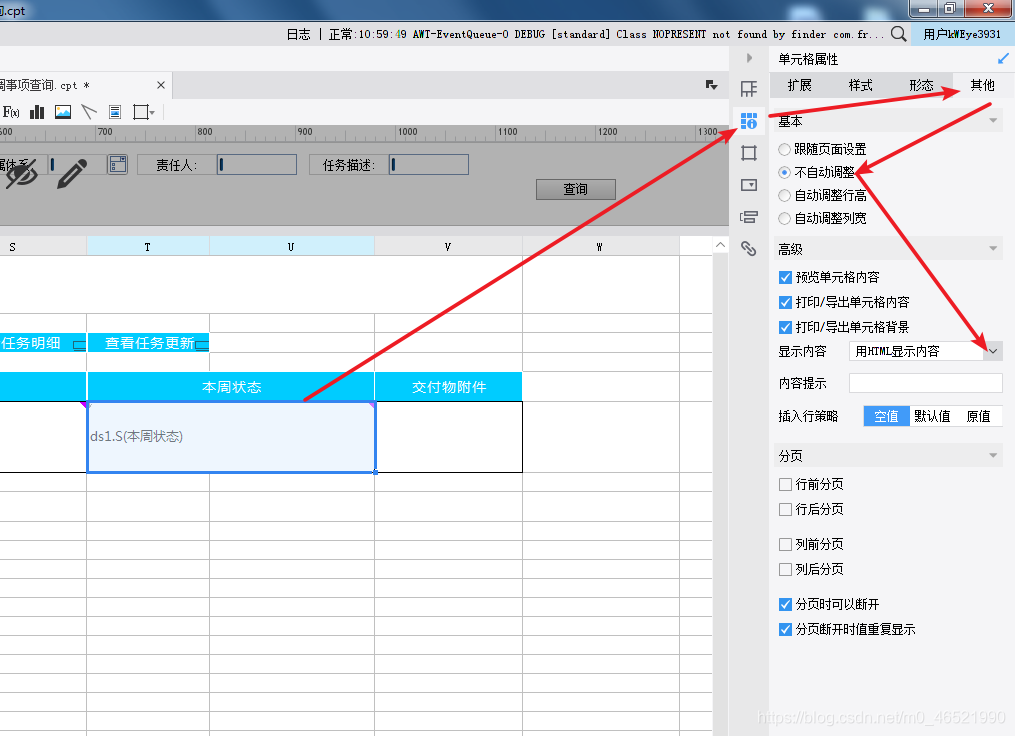The width and height of the screenshot is (1015, 736).
Task: Open the floating element dropdown icon
Action: click(x=144, y=112)
